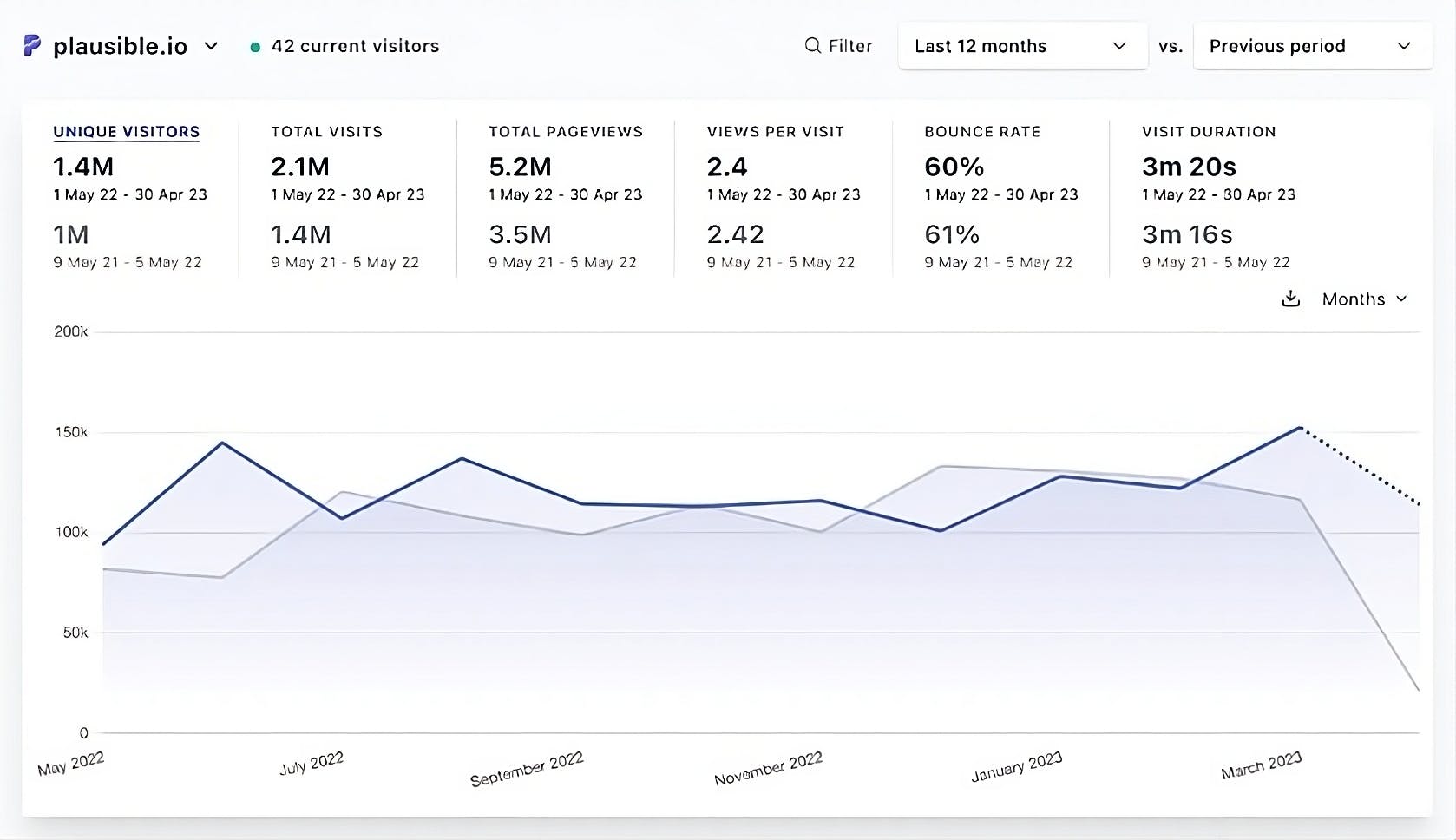The height and width of the screenshot is (840, 1456).
Task: Click the export icon beside Months
Action: point(1291,299)
